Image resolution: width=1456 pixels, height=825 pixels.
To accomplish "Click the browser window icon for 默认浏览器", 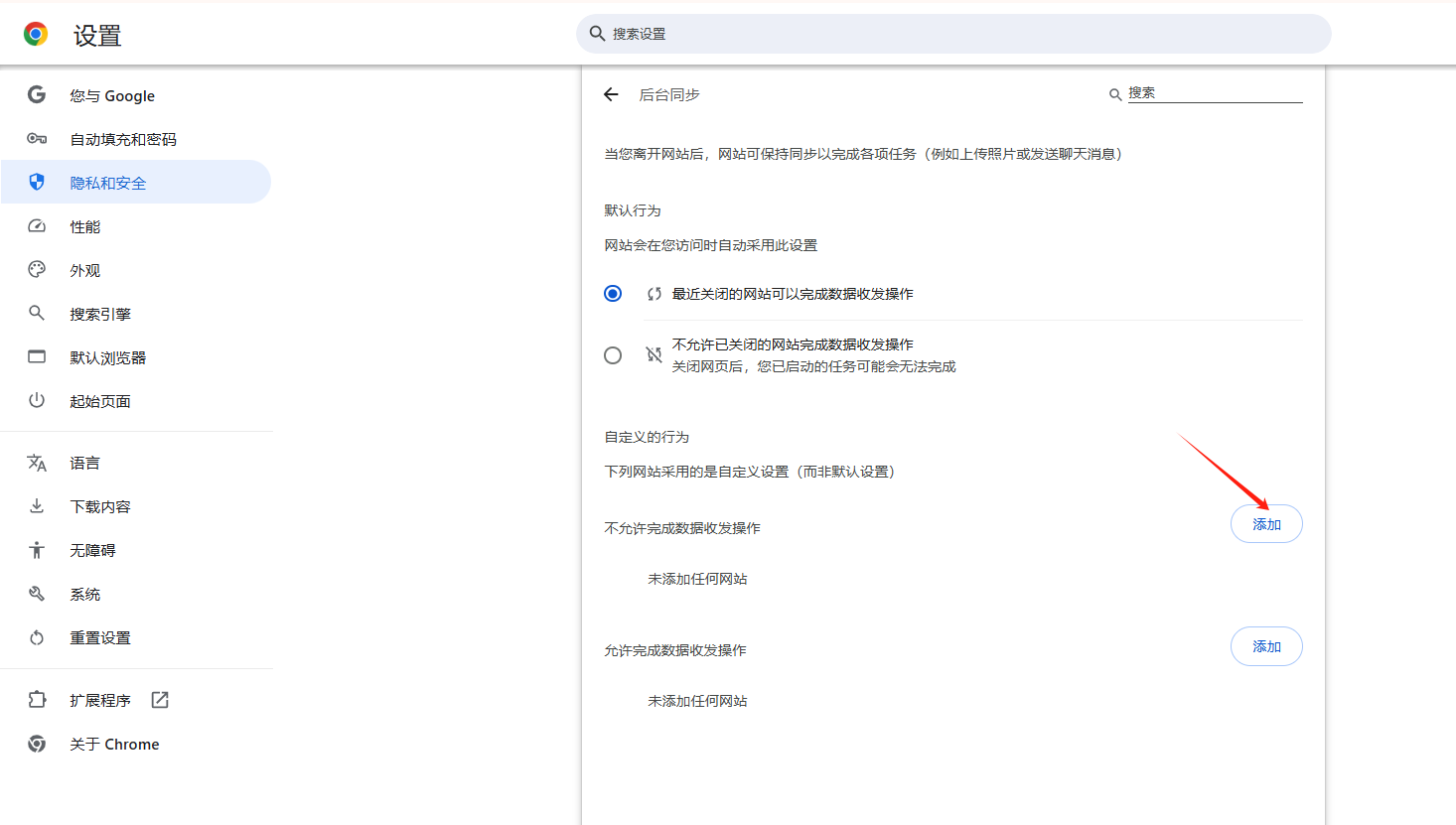I will coord(37,357).
